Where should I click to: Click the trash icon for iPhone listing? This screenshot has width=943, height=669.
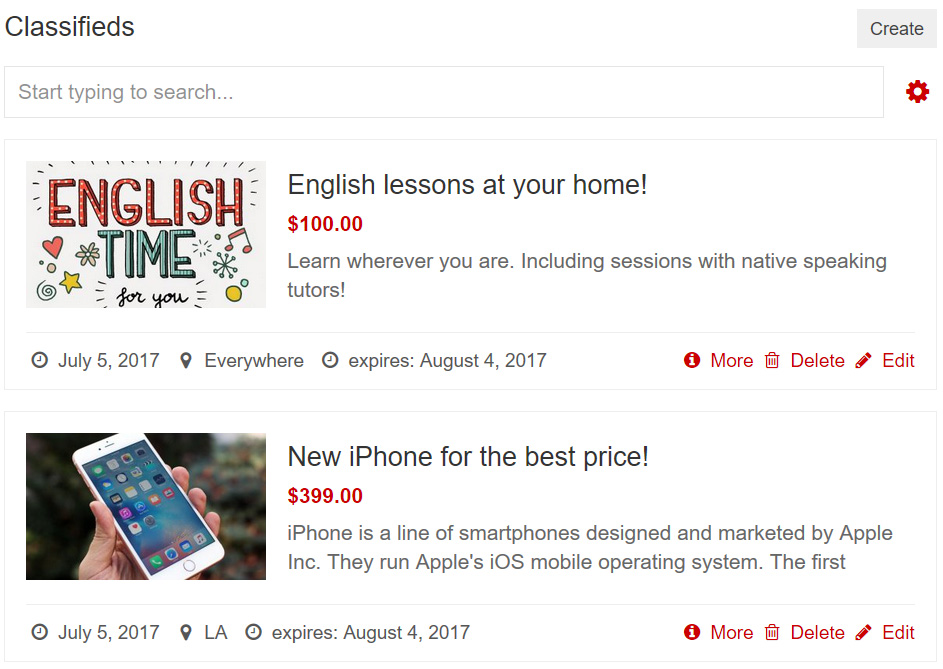[x=772, y=632]
